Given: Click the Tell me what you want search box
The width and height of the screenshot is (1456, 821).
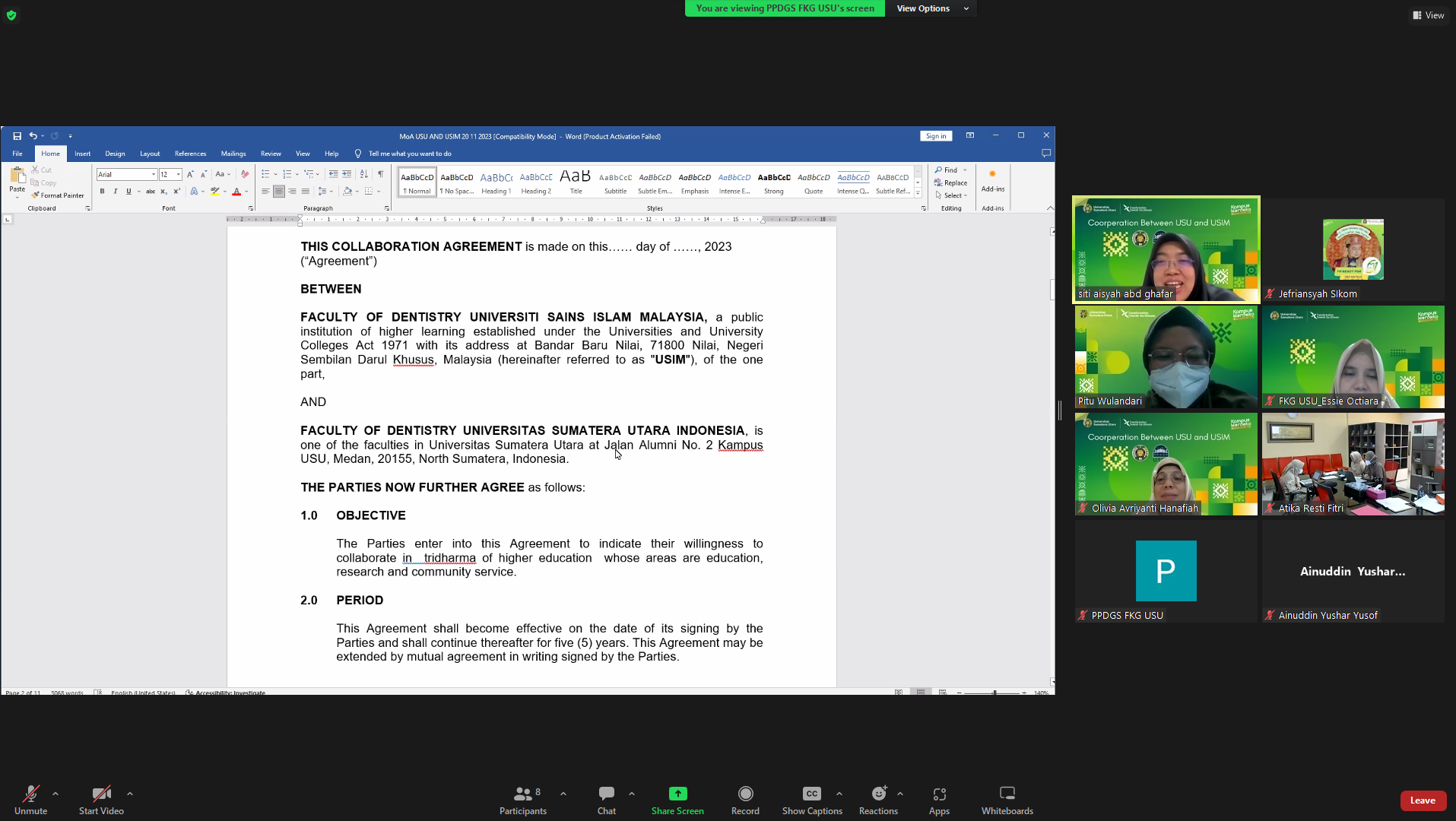Looking at the screenshot, I should 410,154.
